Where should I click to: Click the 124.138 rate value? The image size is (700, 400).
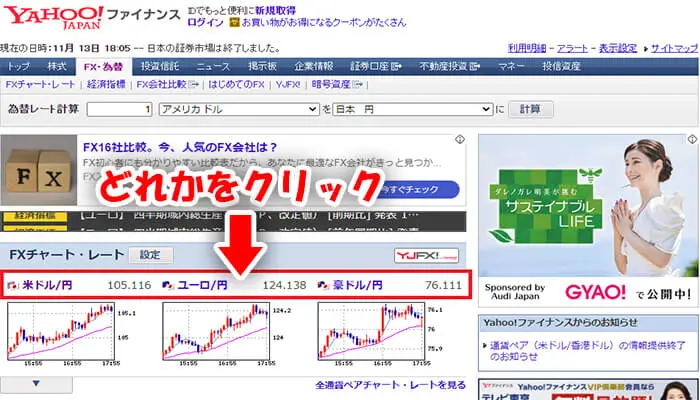click(284, 285)
